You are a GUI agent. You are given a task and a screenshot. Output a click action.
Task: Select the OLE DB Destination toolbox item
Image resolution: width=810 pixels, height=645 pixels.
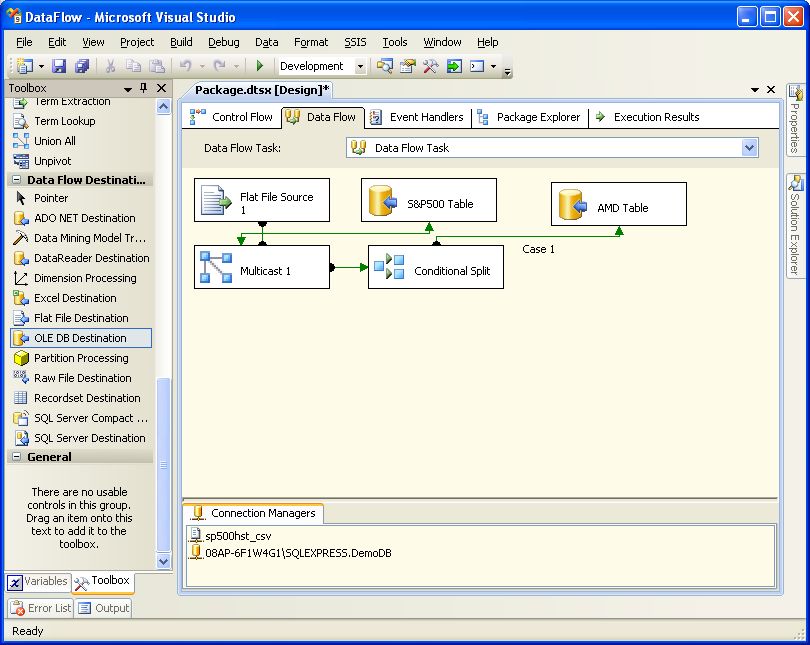click(80, 338)
